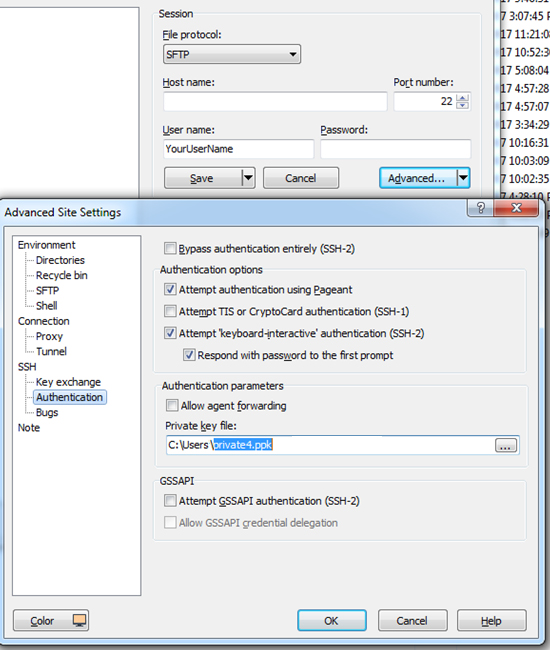Click the 5:08:04 timestamp in background list
Viewport: 550px width, 650px height.
[524, 70]
